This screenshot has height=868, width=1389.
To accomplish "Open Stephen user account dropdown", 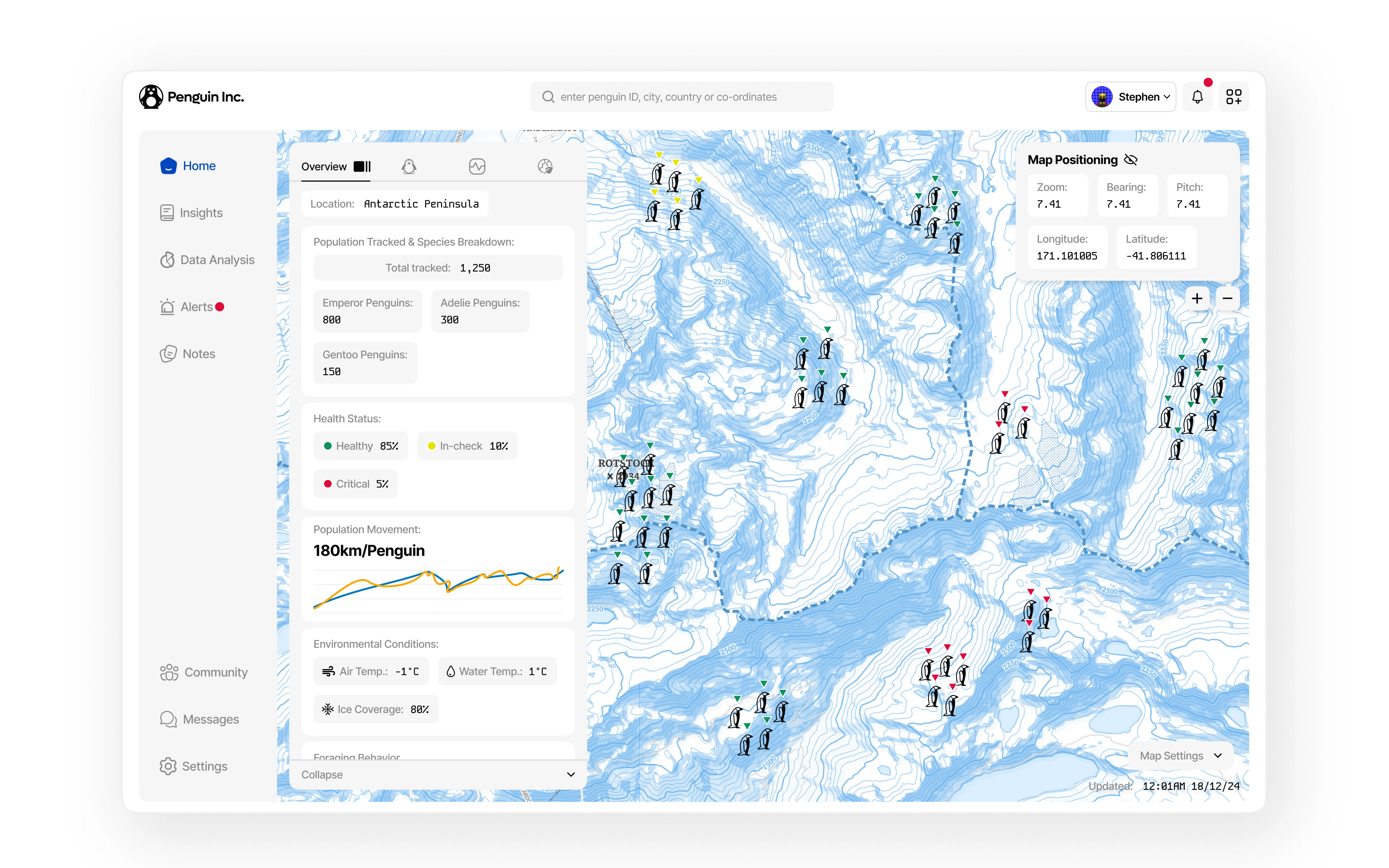I will coord(1130,97).
